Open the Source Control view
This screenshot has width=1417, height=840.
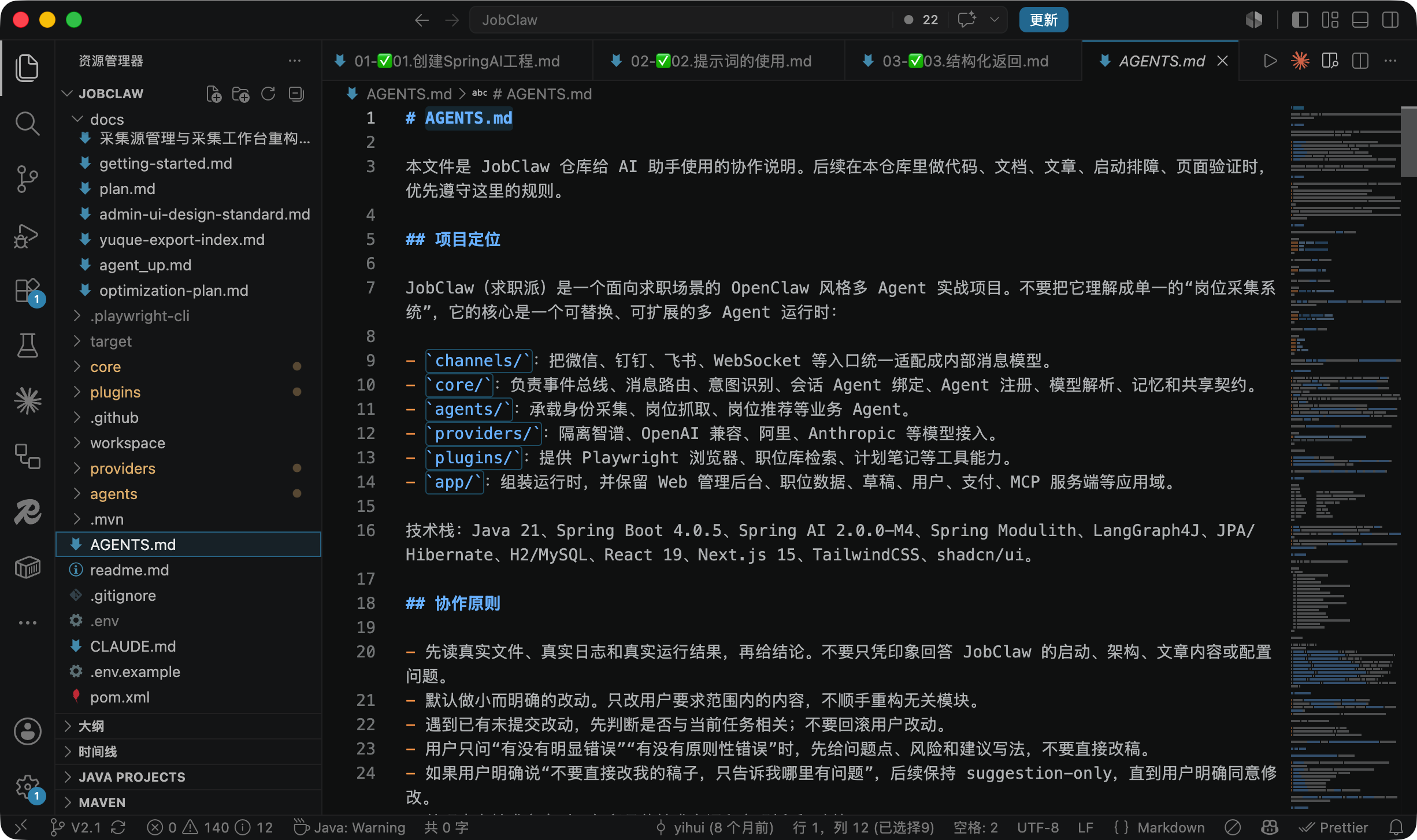click(27, 179)
